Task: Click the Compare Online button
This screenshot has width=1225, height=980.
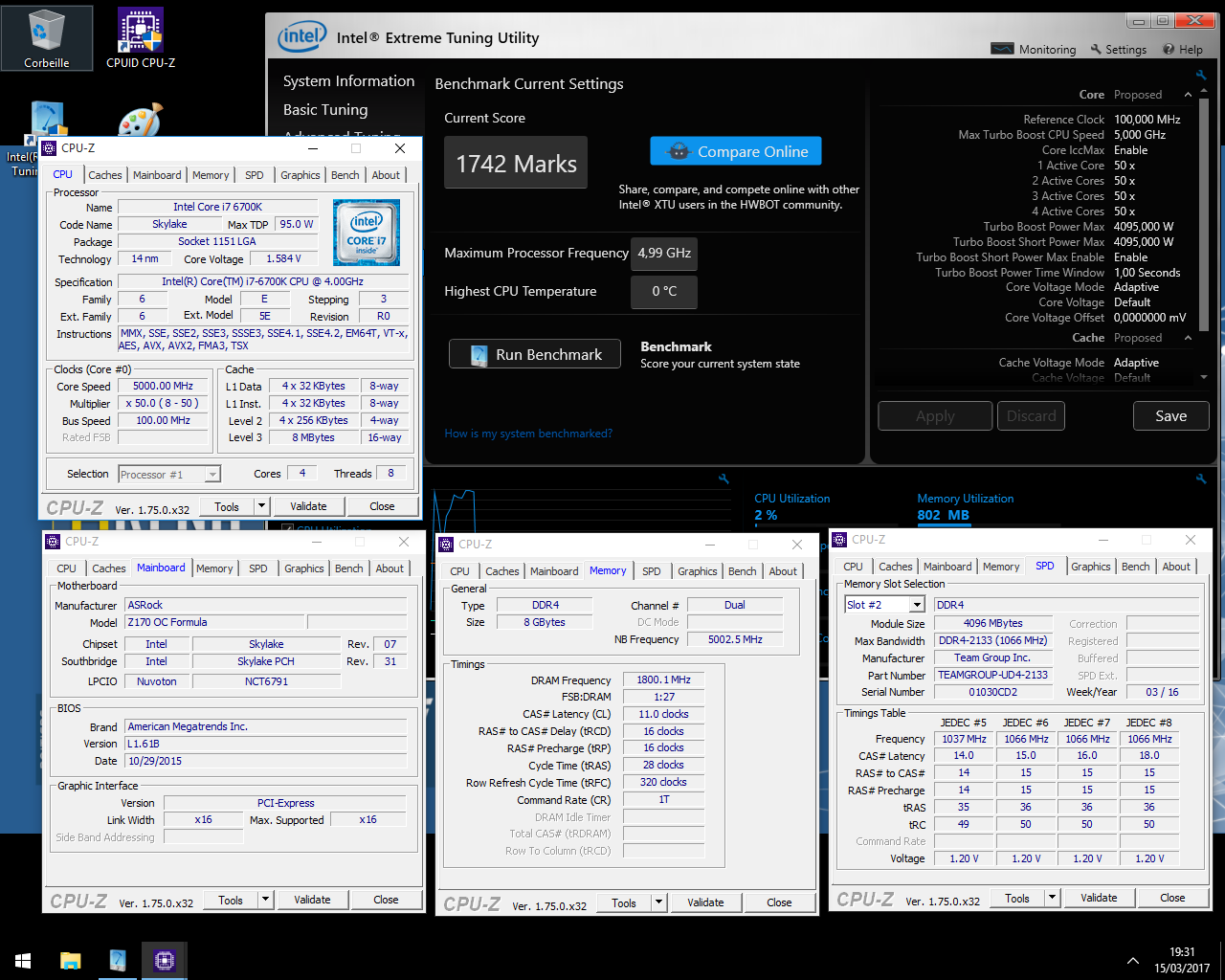Action: pos(736,151)
